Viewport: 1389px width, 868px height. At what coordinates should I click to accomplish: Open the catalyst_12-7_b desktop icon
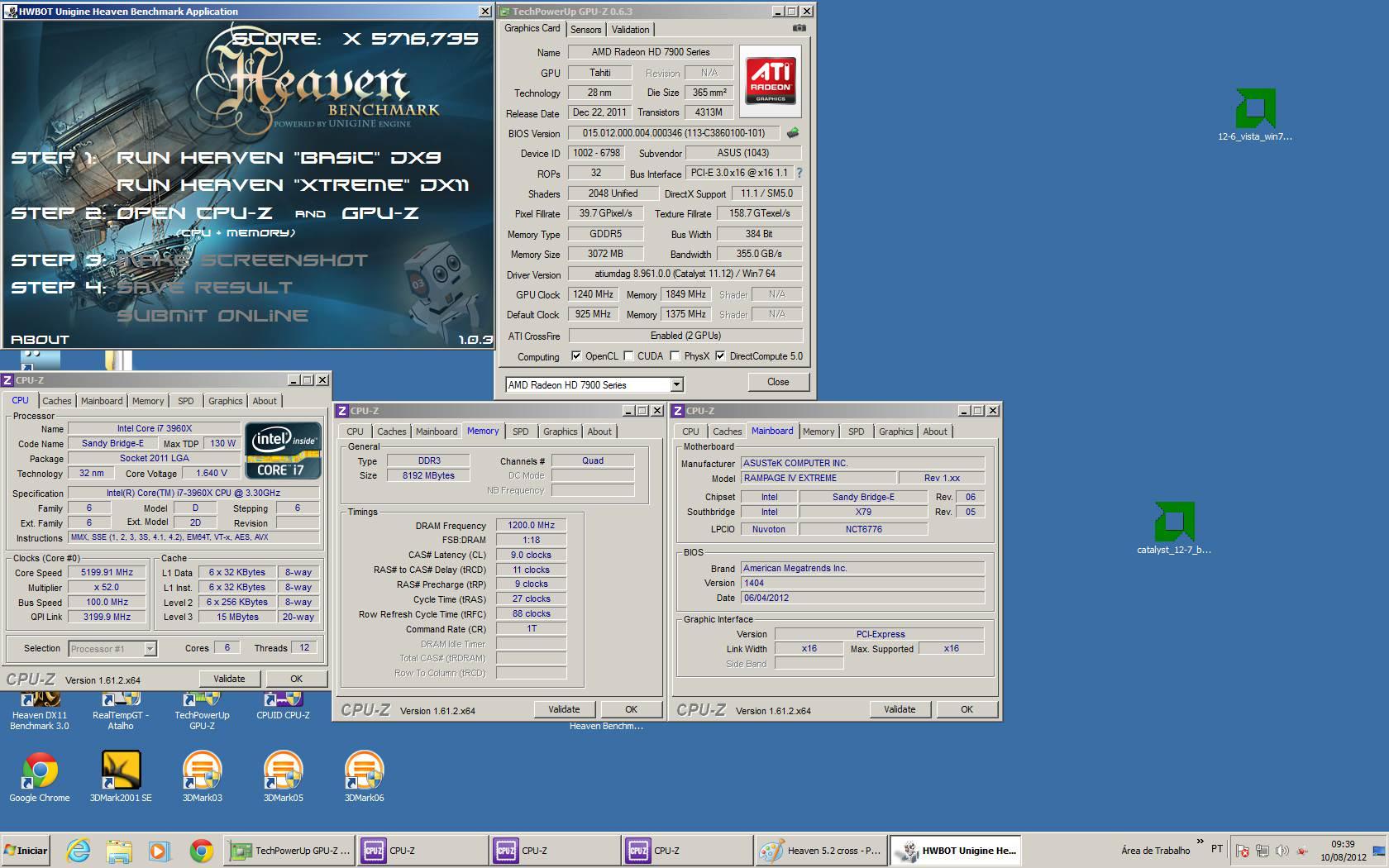pos(1174,528)
